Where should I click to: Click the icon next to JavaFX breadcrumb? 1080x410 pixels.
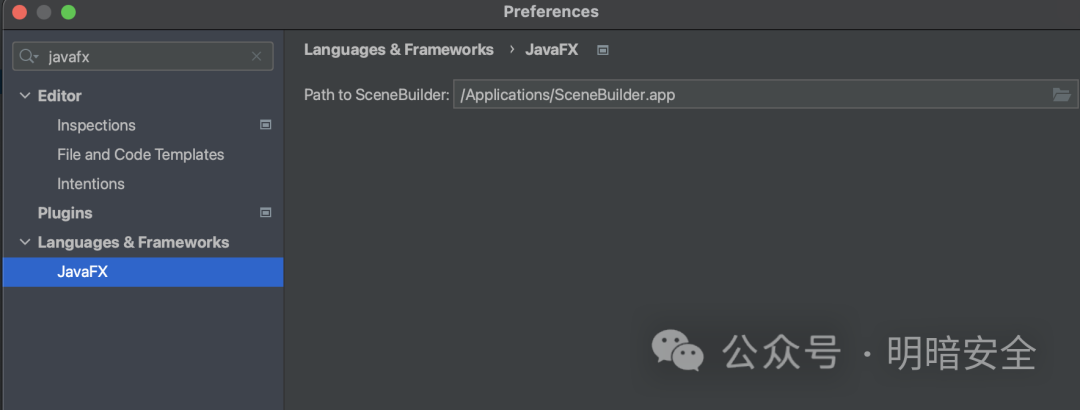602,50
